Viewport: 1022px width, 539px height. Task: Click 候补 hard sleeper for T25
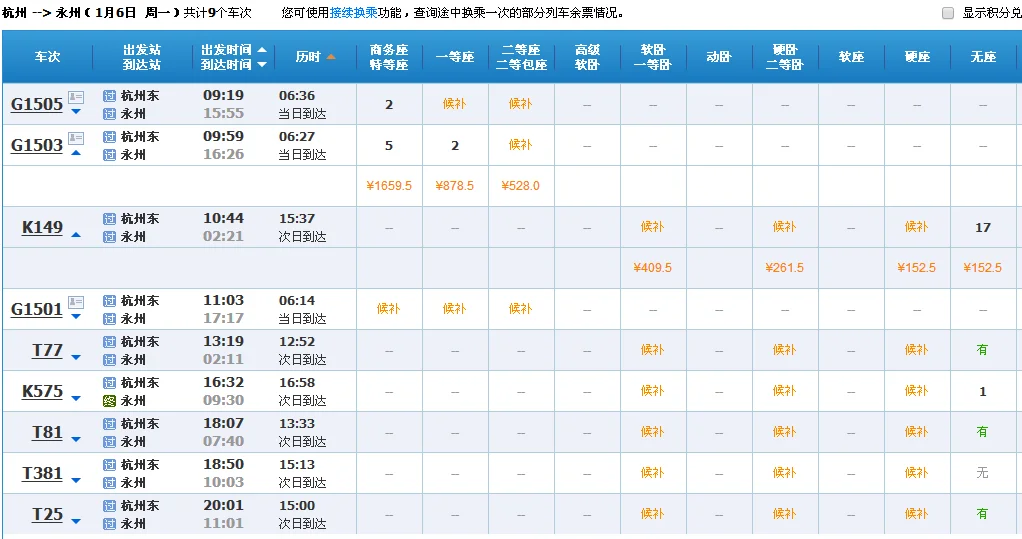click(785, 514)
